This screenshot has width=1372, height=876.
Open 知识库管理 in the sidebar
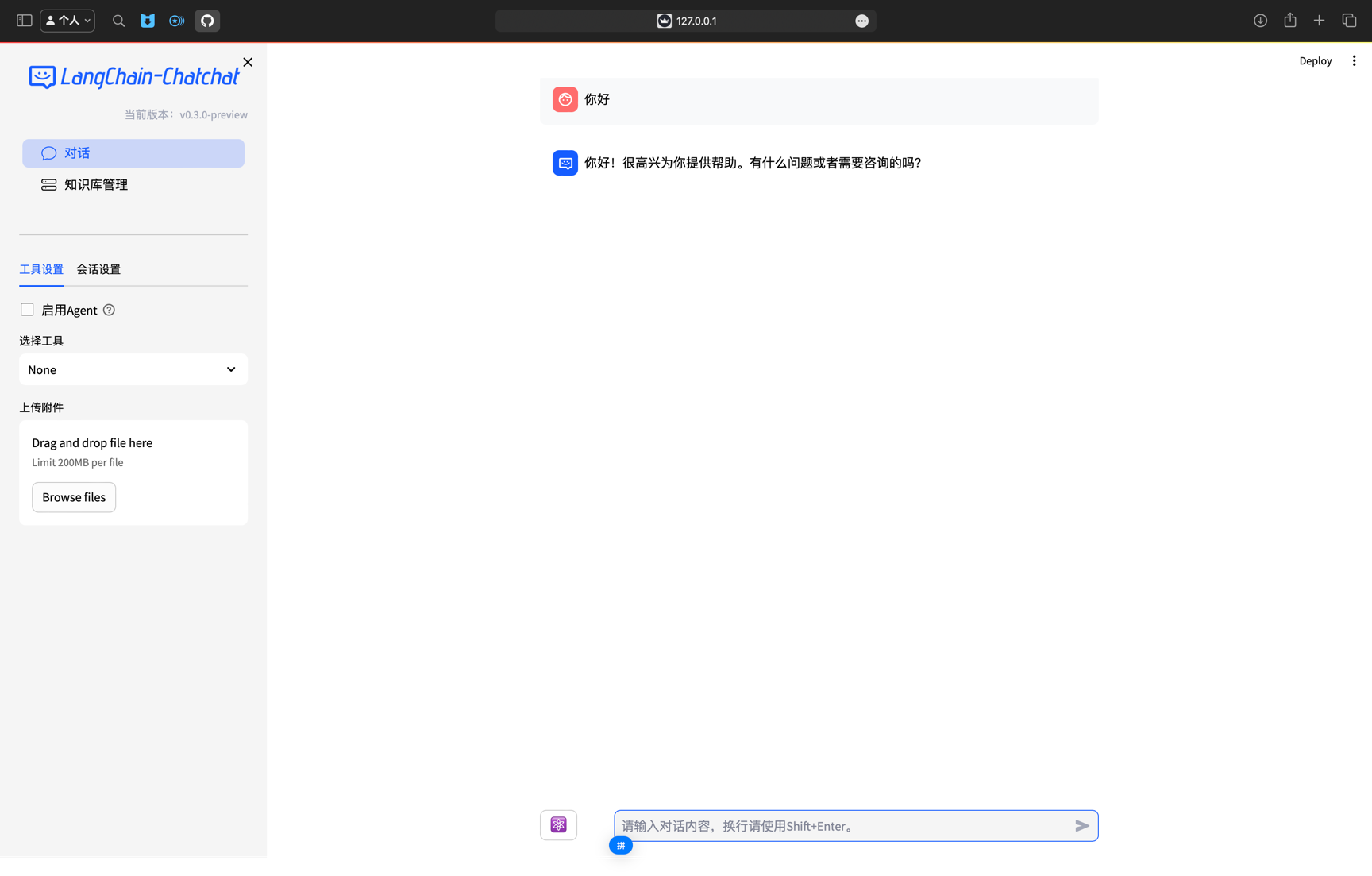95,184
